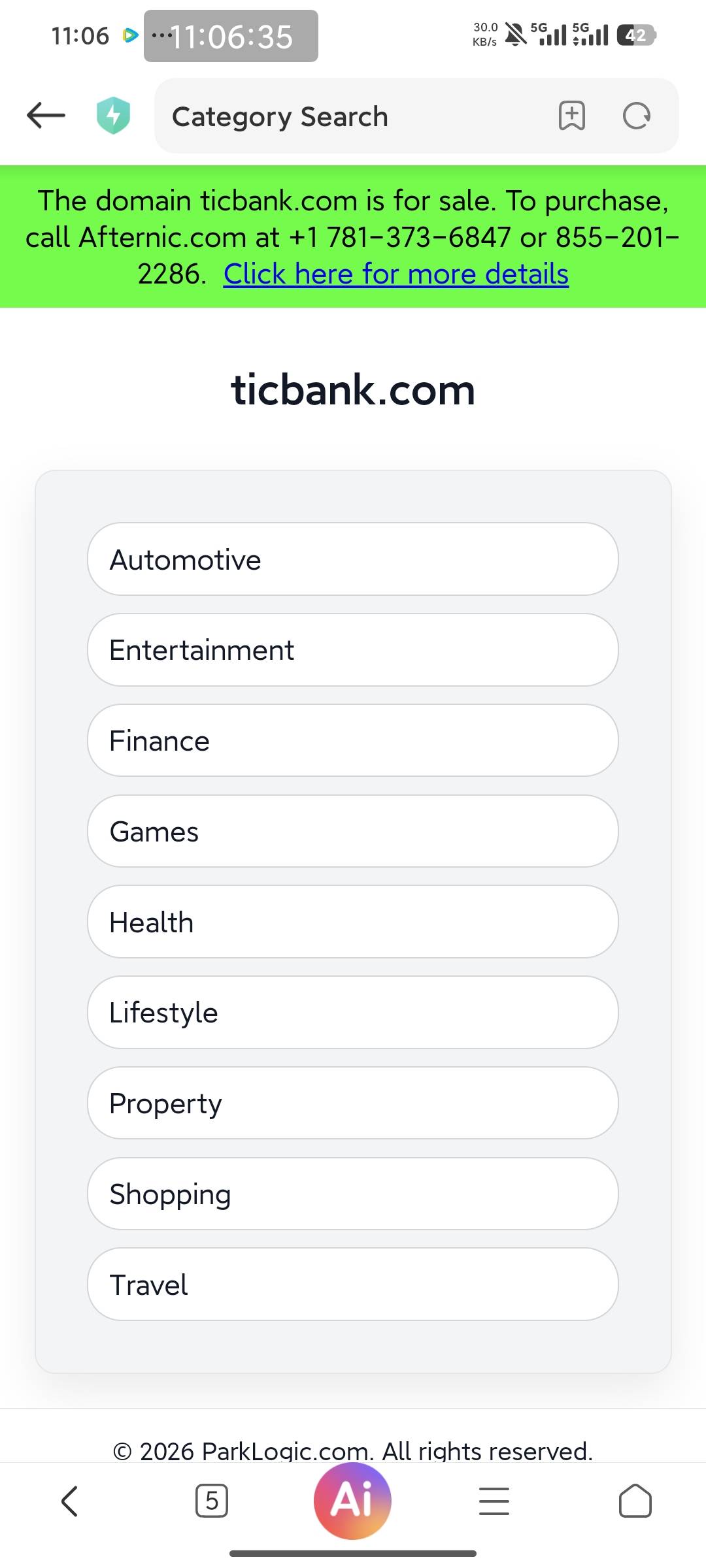Open the tab switcher showing 5 tabs

[212, 1501]
